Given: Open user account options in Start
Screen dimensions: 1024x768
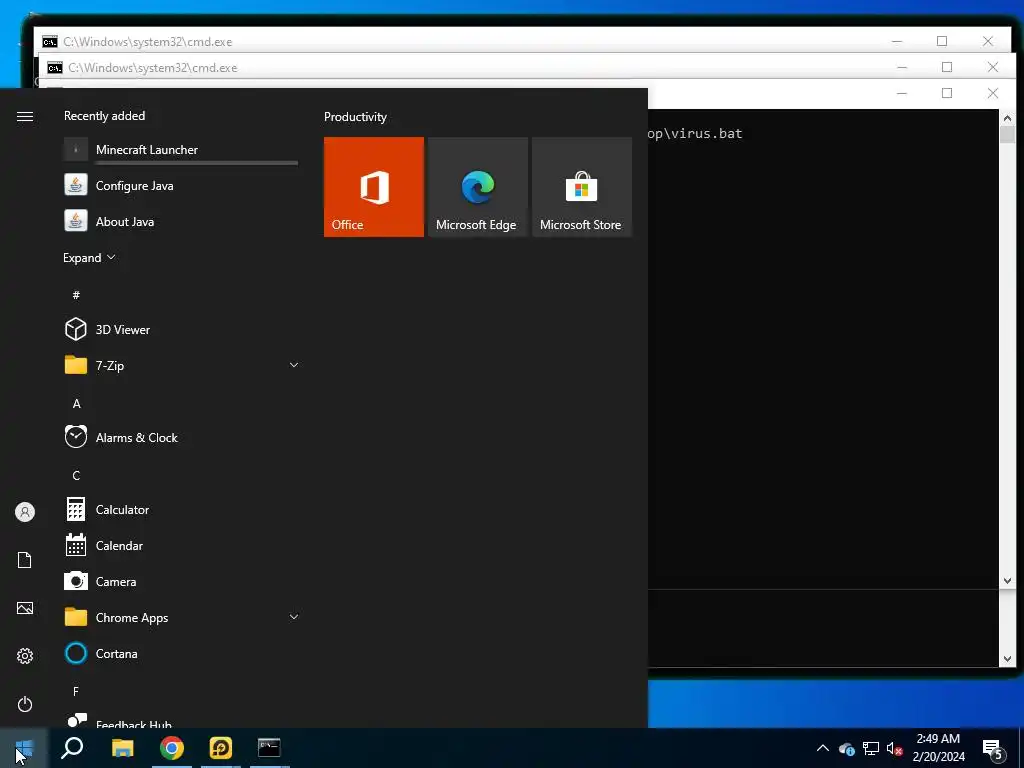Looking at the screenshot, I should click(25, 512).
